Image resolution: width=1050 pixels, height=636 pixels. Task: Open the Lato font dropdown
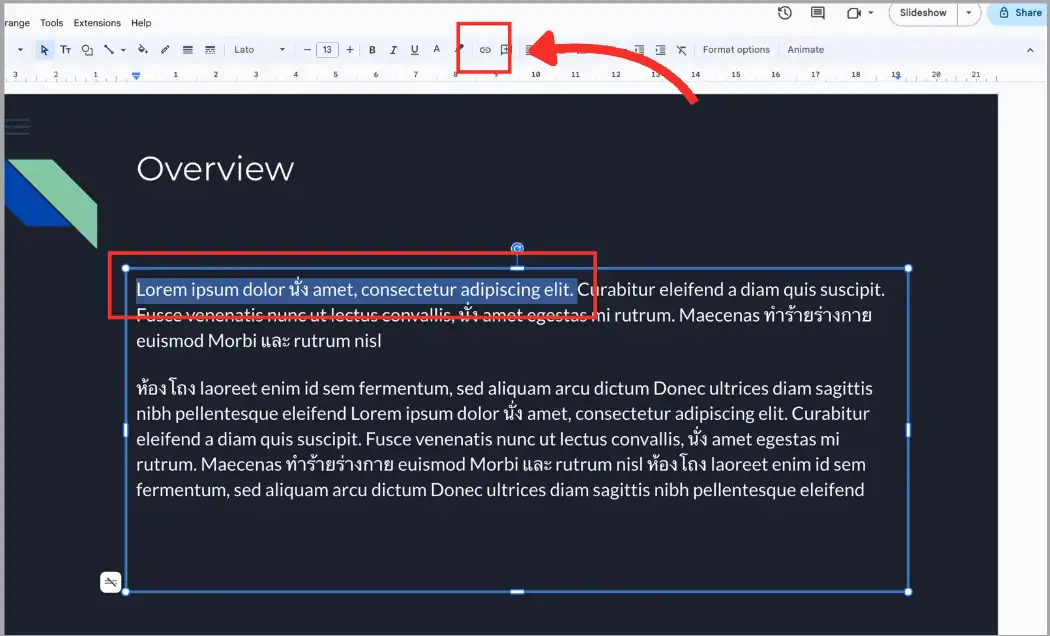click(x=259, y=50)
